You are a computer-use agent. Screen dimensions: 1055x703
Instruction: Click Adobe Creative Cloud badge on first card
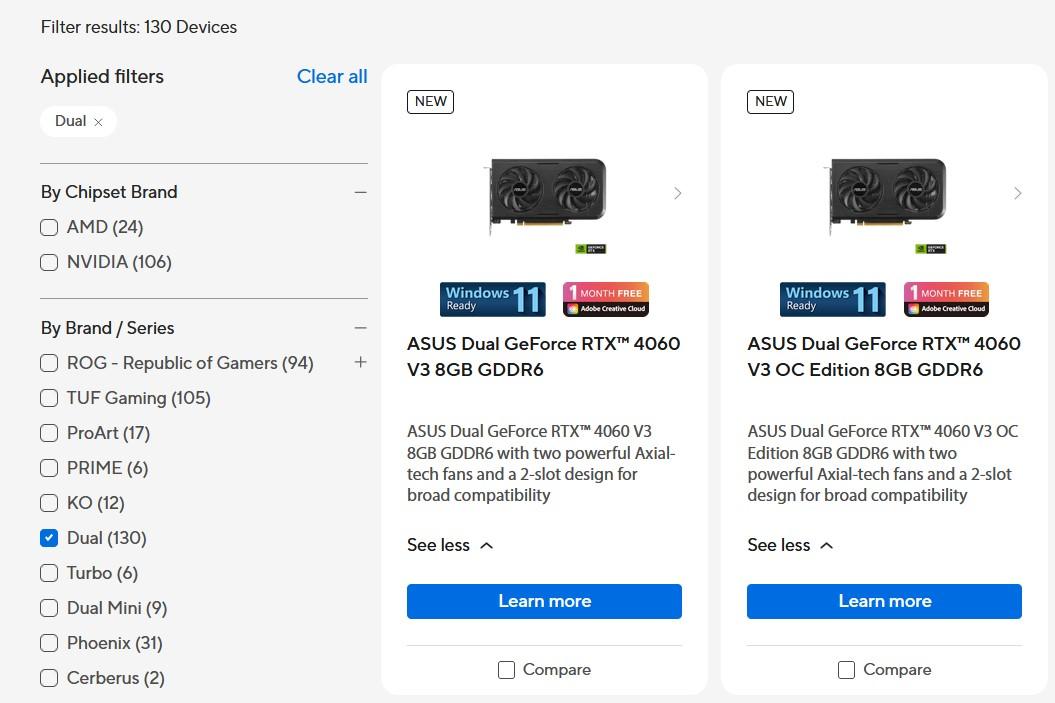pos(605,299)
